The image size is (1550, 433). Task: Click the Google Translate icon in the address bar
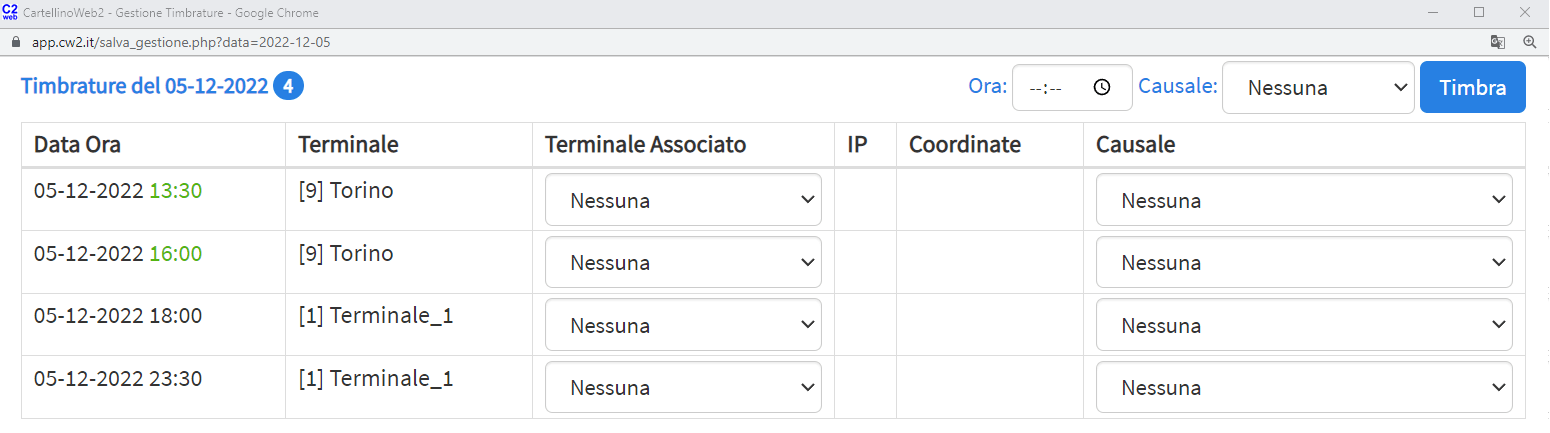[x=1497, y=43]
